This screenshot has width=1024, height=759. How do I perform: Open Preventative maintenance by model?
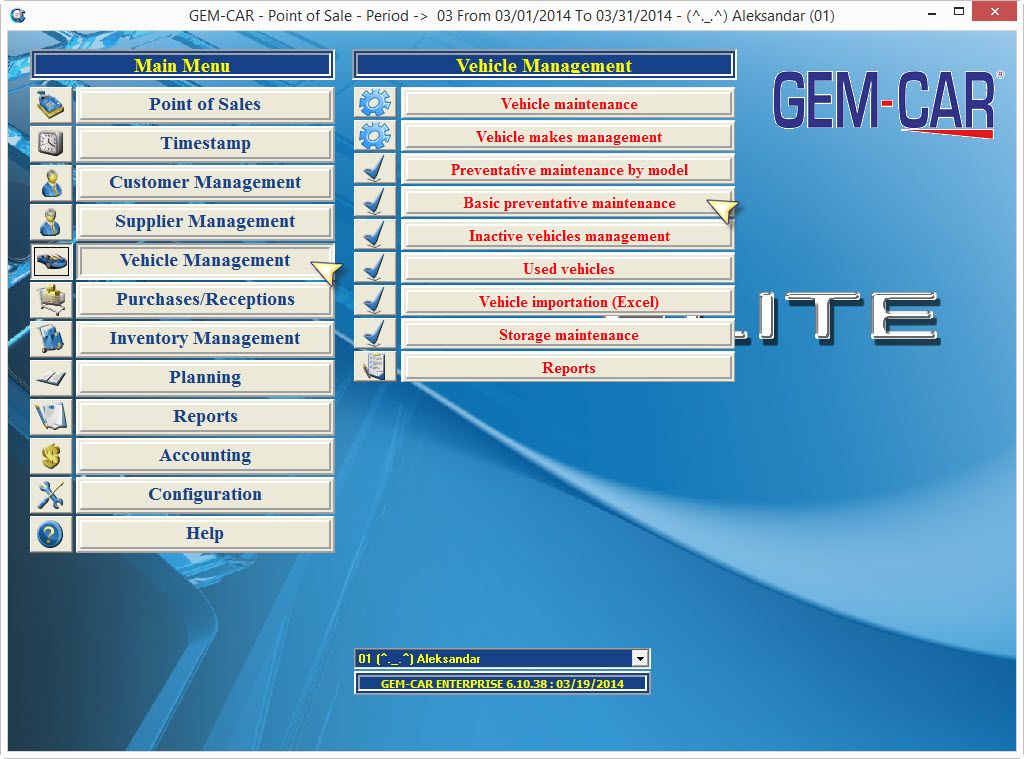pos(568,169)
